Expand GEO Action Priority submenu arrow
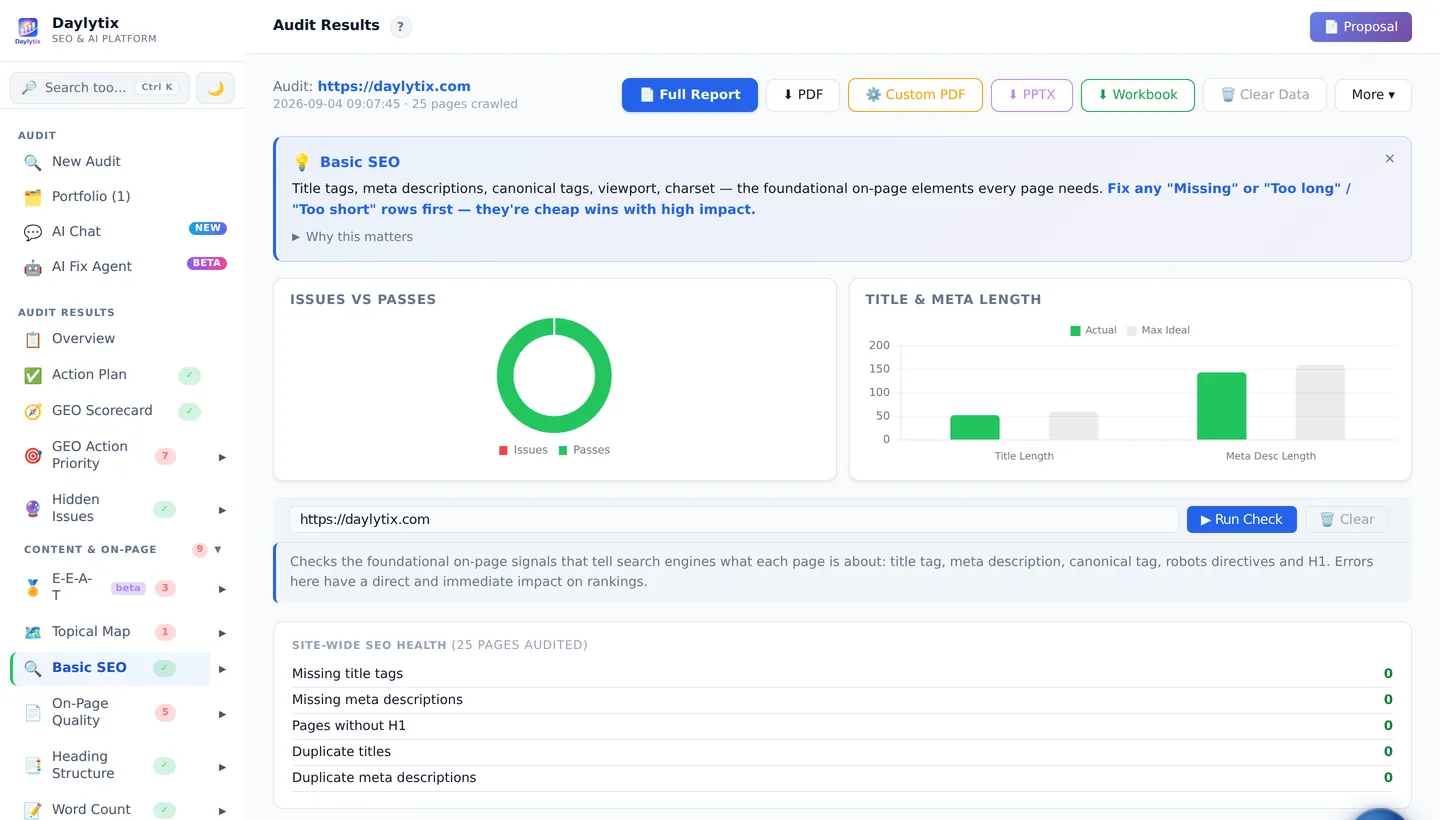1440x820 pixels. coord(222,457)
